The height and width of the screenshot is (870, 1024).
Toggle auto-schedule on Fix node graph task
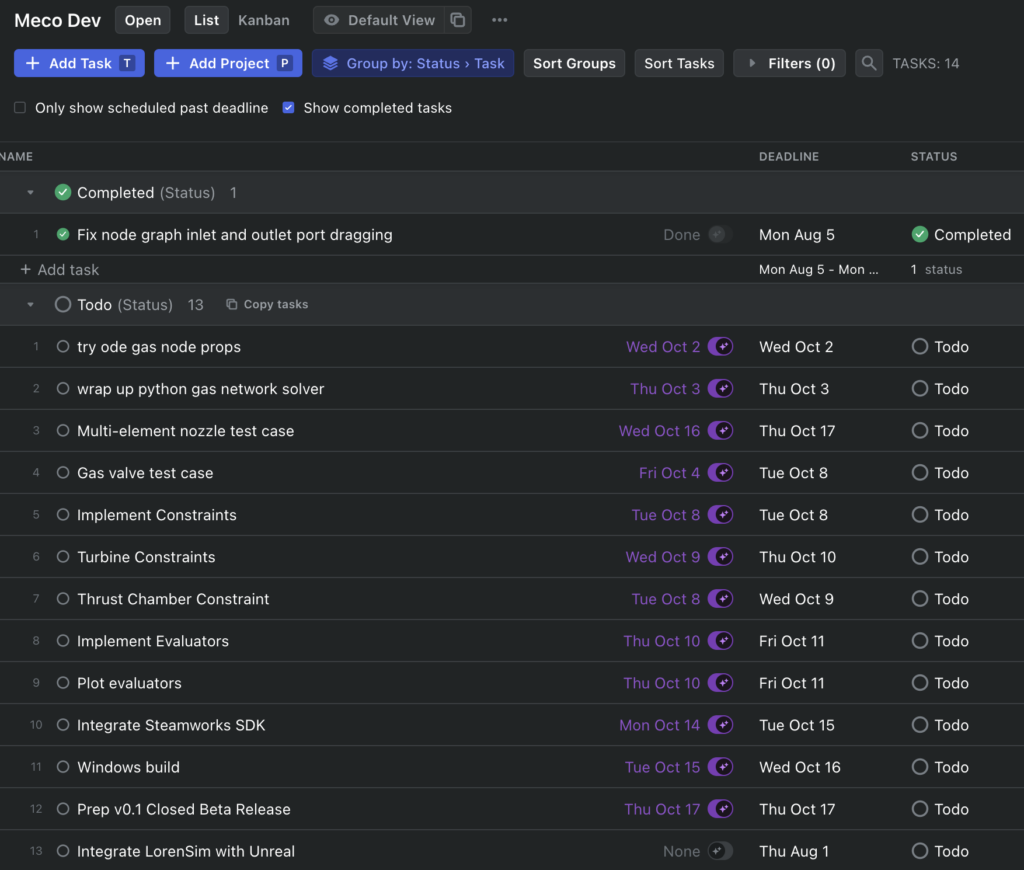coord(720,234)
